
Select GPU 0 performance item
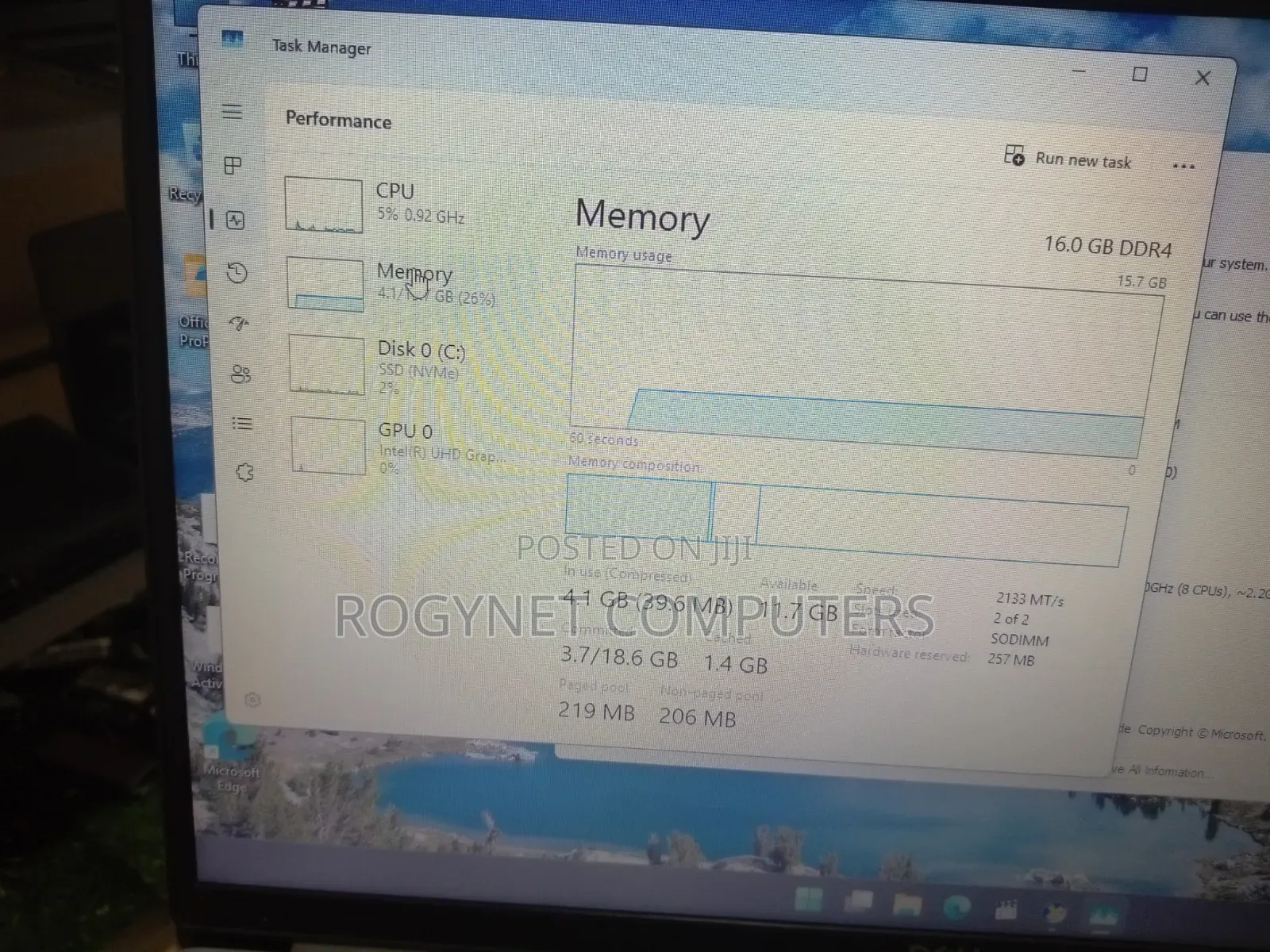point(398,447)
